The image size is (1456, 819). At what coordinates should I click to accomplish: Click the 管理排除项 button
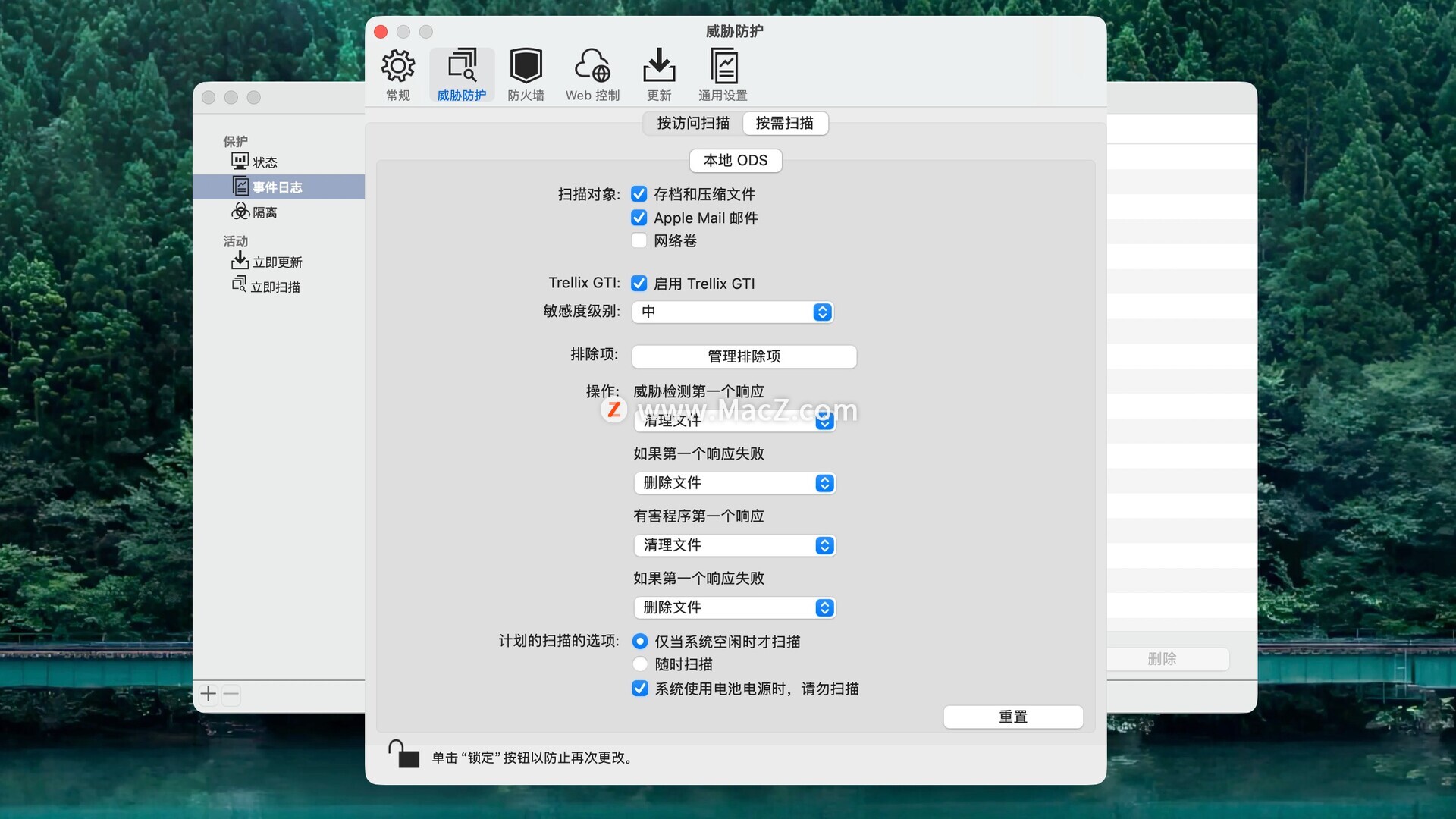coord(744,356)
